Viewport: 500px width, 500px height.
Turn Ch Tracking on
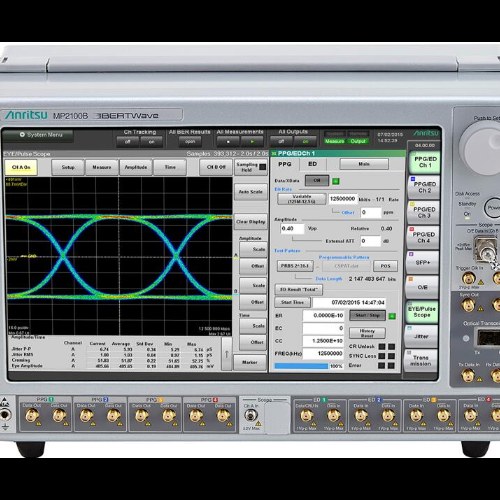coord(152,142)
